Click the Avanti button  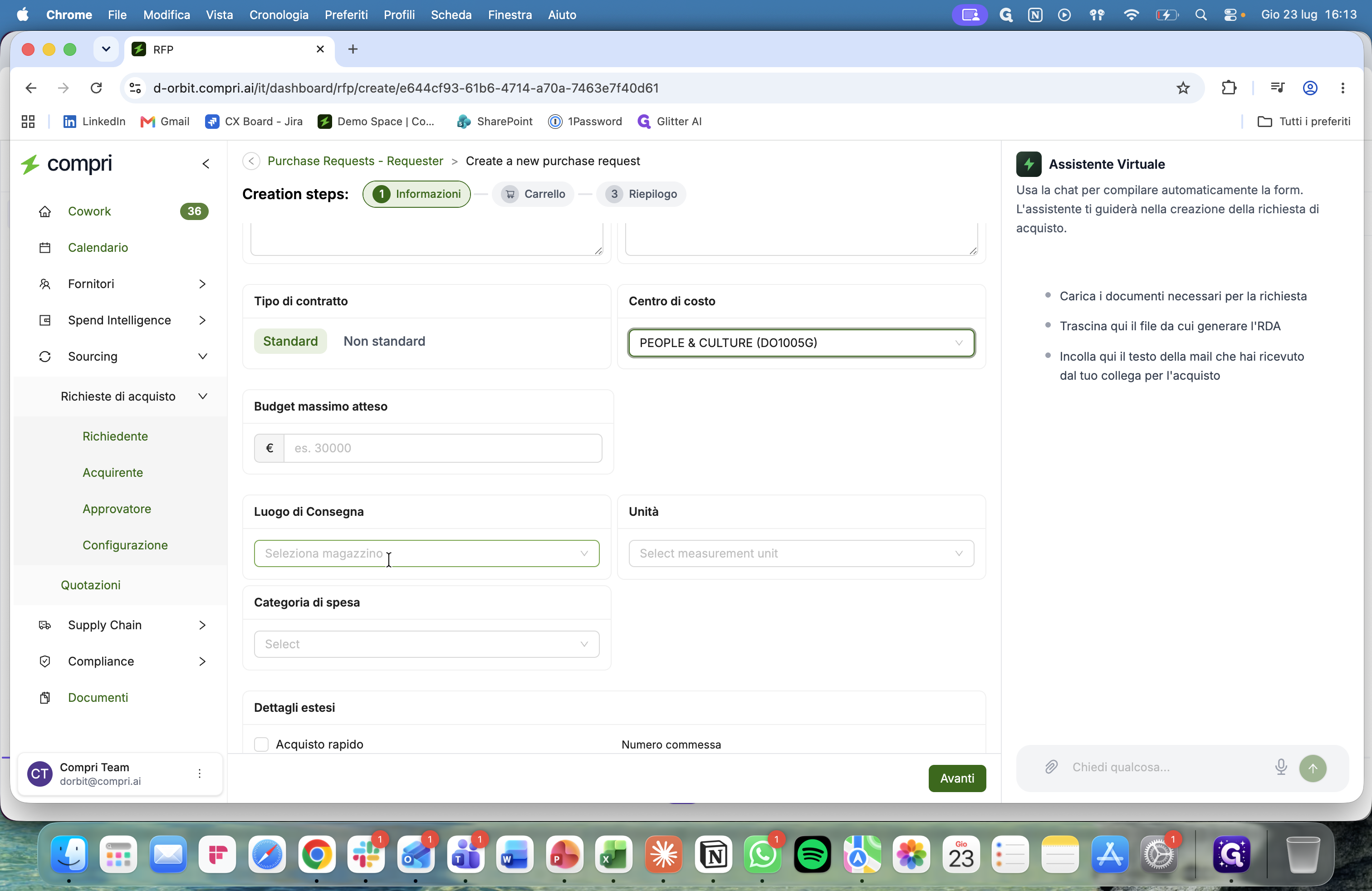957,778
